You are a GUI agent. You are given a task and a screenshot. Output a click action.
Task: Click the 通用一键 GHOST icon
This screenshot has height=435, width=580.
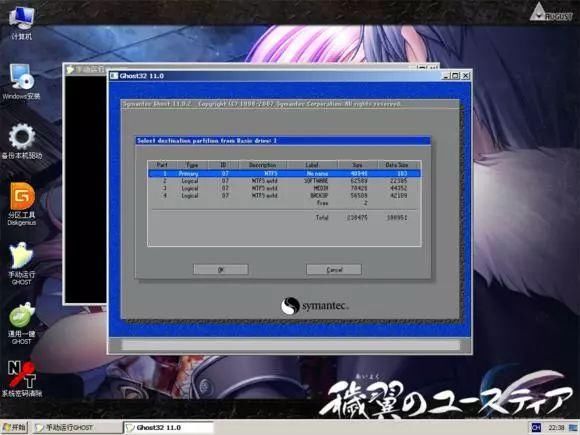click(x=21, y=324)
